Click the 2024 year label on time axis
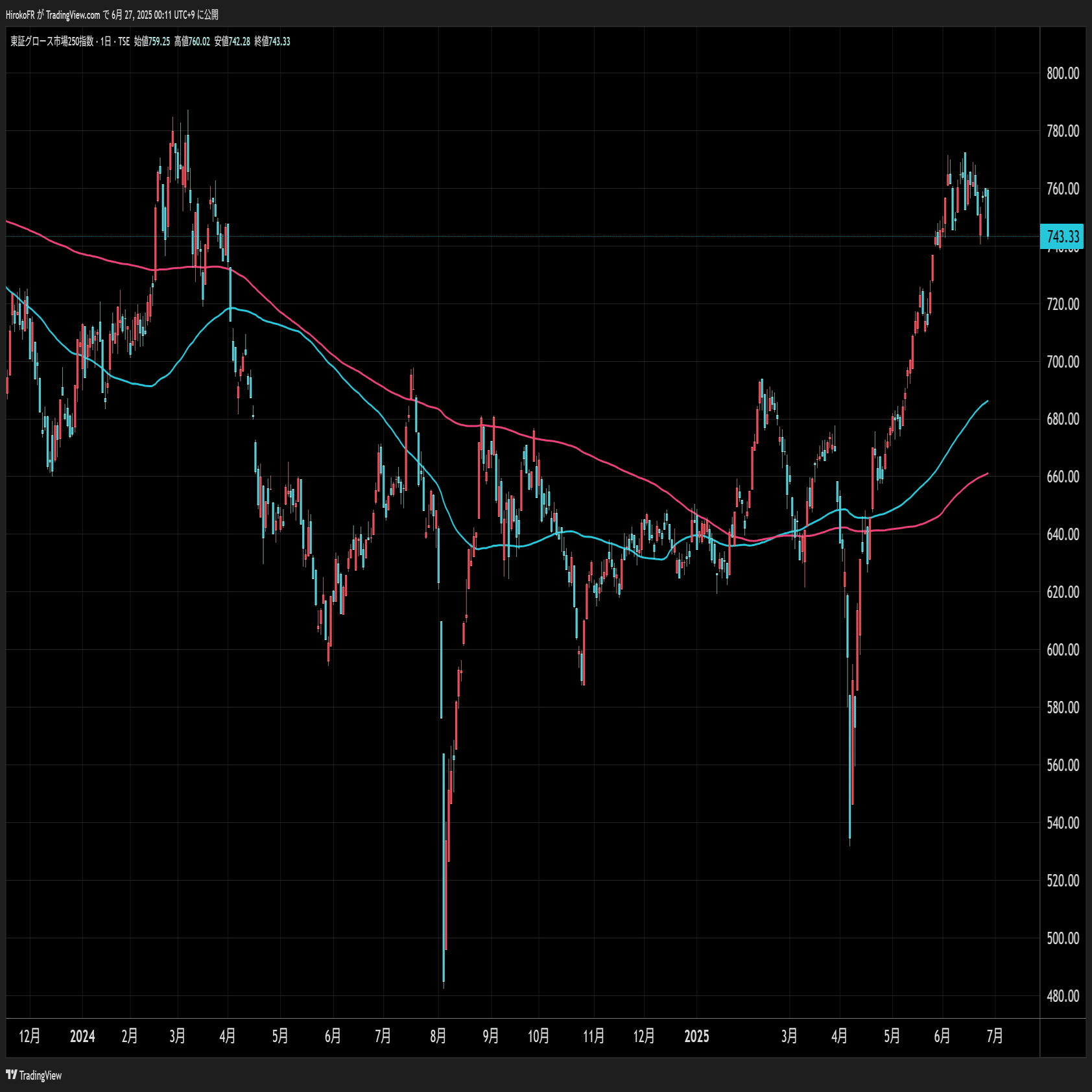Viewport: 1092px width, 1092px height. click(x=82, y=1036)
